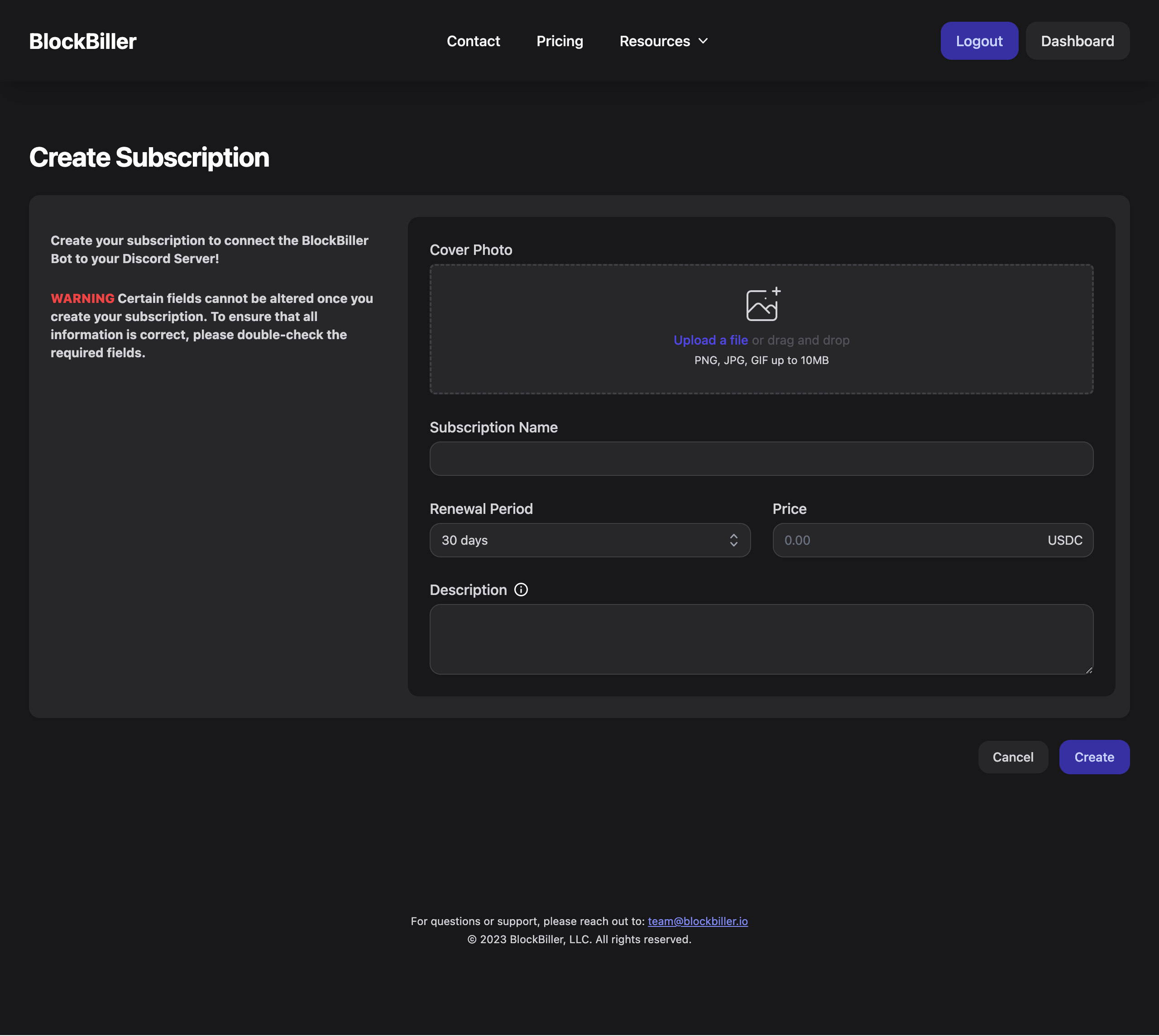
Task: Click the Upload a file link
Action: point(710,341)
